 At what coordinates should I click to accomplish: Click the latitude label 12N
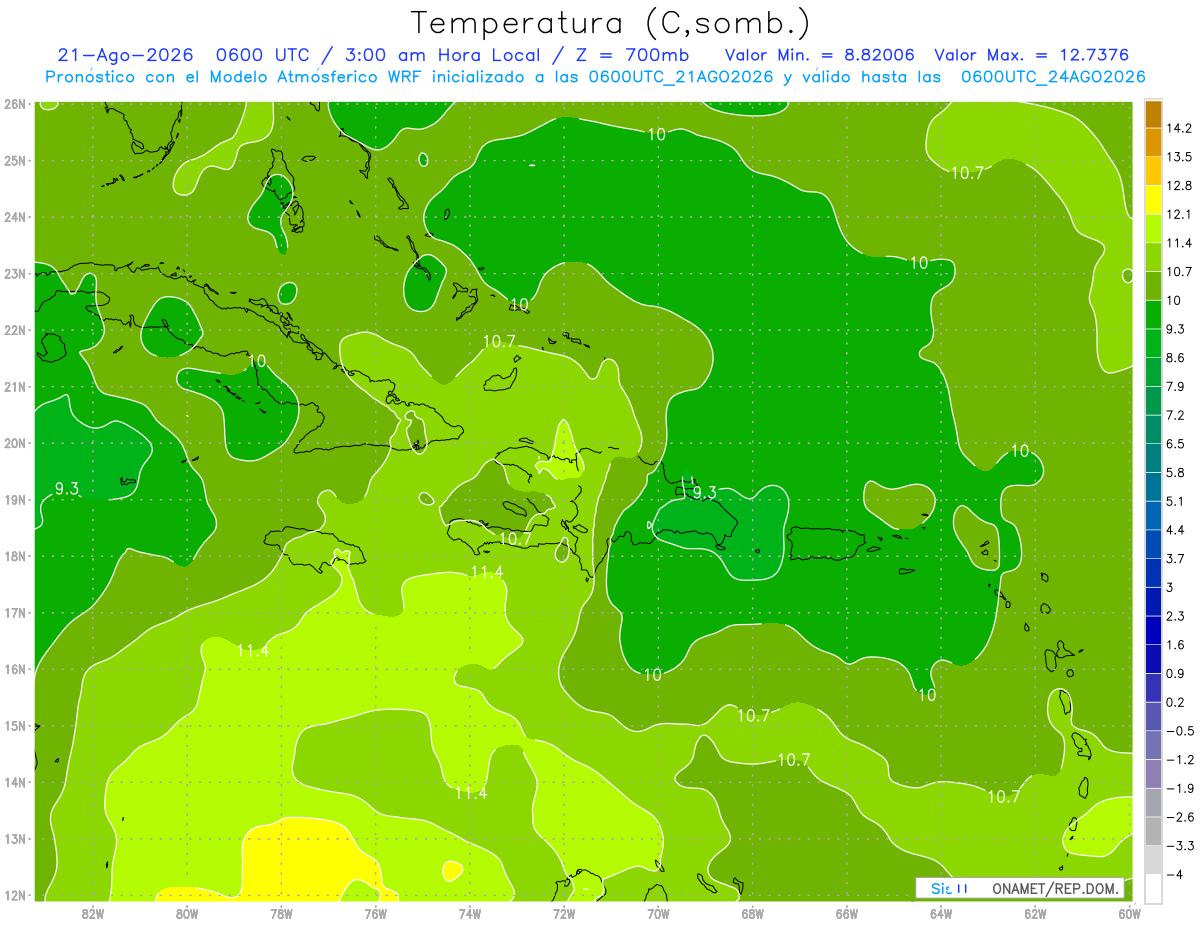pos(14,895)
